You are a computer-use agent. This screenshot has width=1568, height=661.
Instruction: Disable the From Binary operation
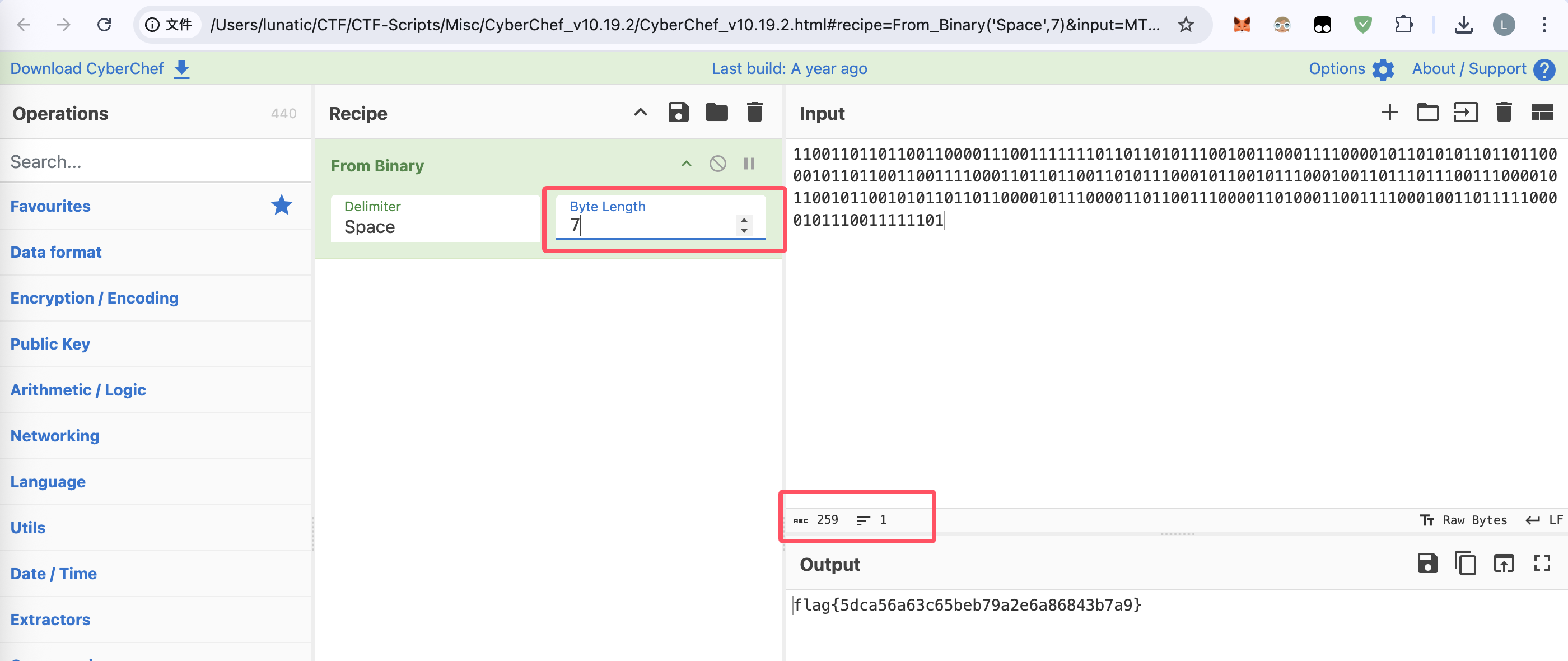tap(718, 164)
